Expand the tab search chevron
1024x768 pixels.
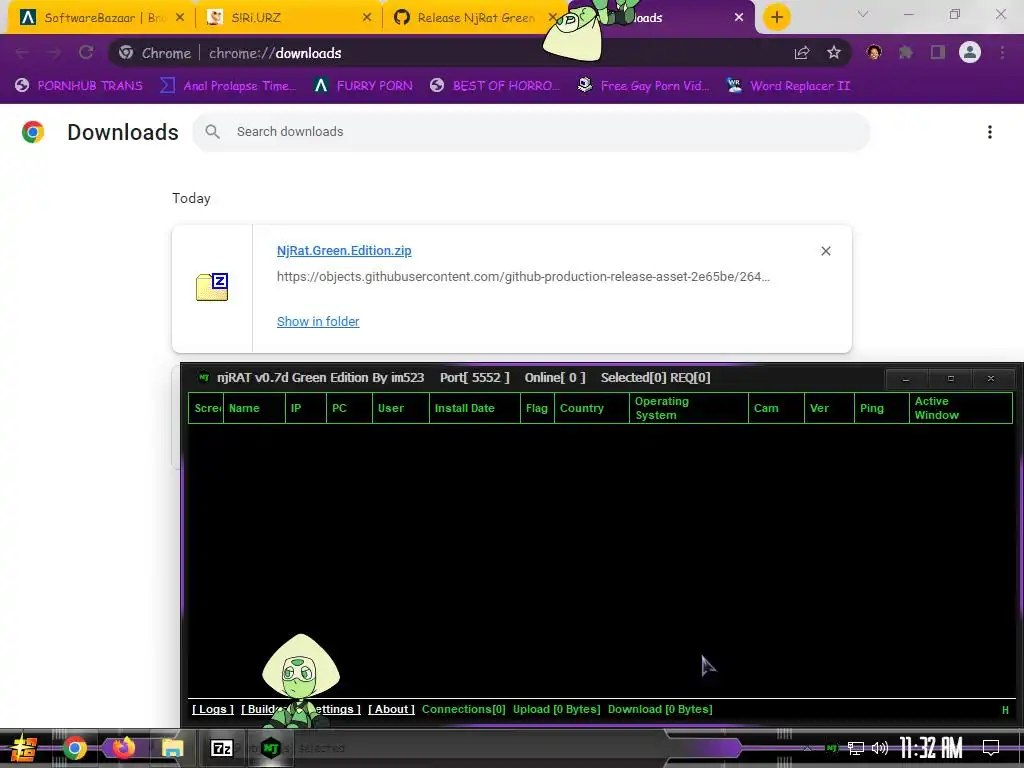tap(863, 14)
